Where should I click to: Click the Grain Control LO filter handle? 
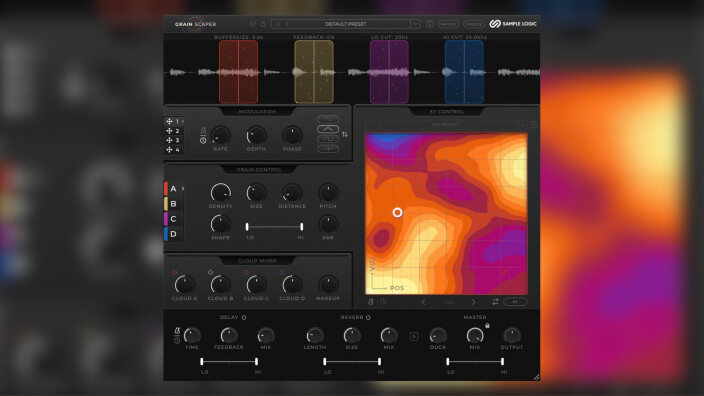coord(247,227)
